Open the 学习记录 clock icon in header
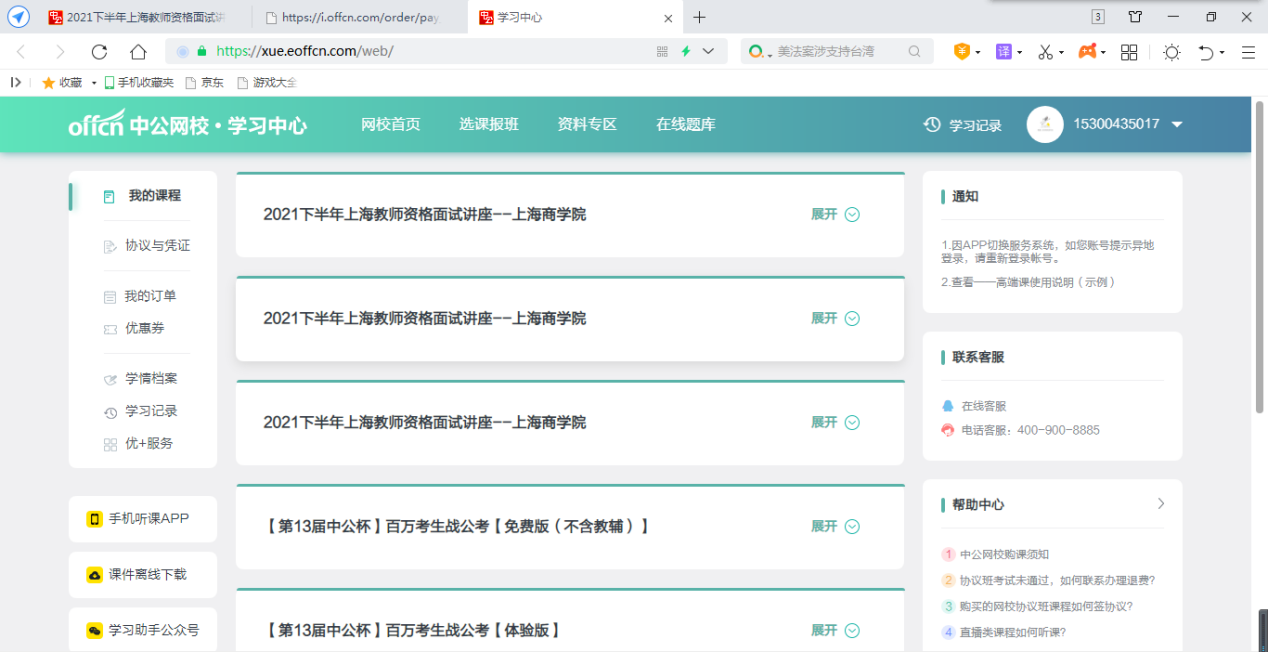 932,125
